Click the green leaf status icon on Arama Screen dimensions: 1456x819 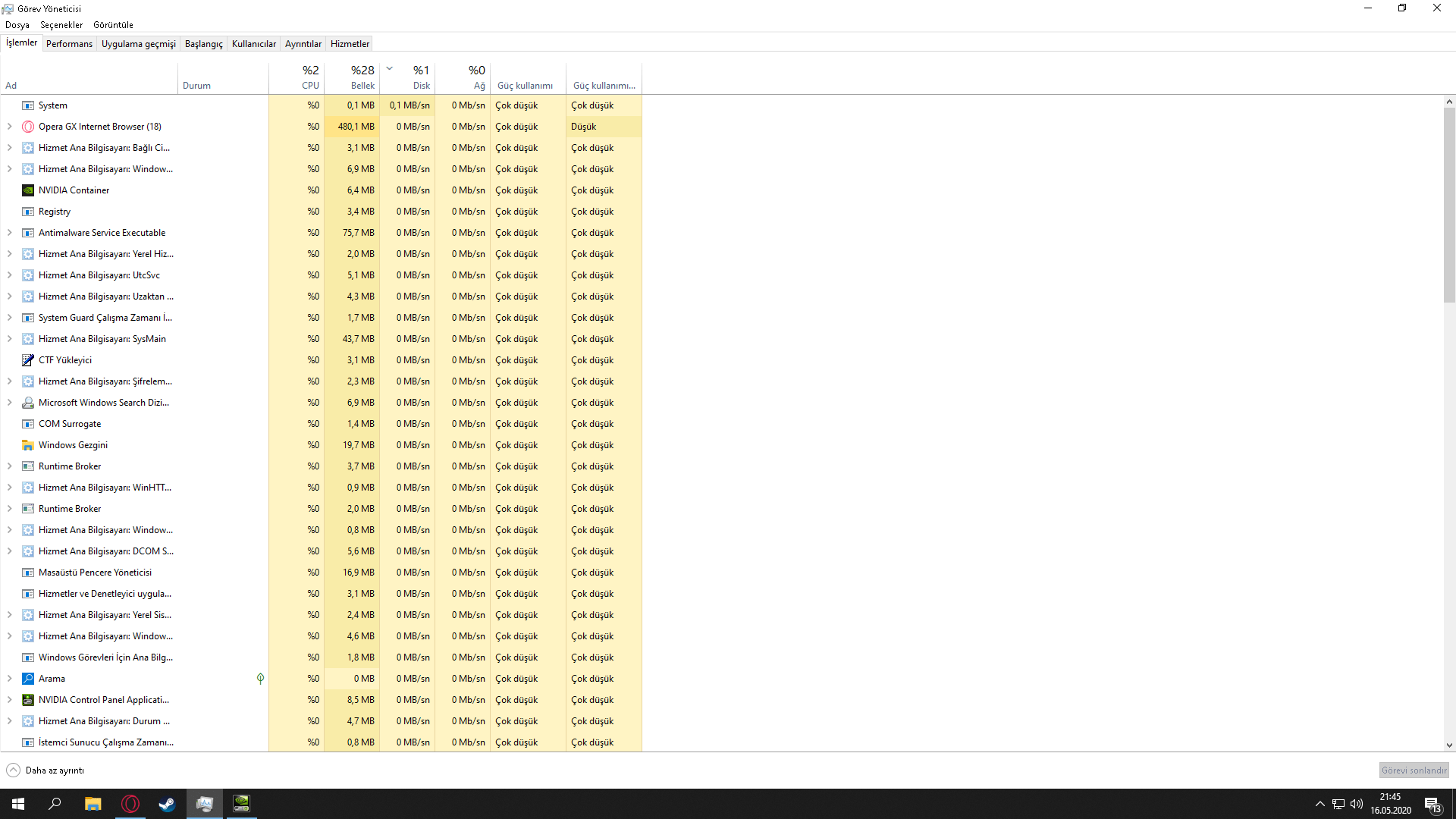[x=260, y=679]
